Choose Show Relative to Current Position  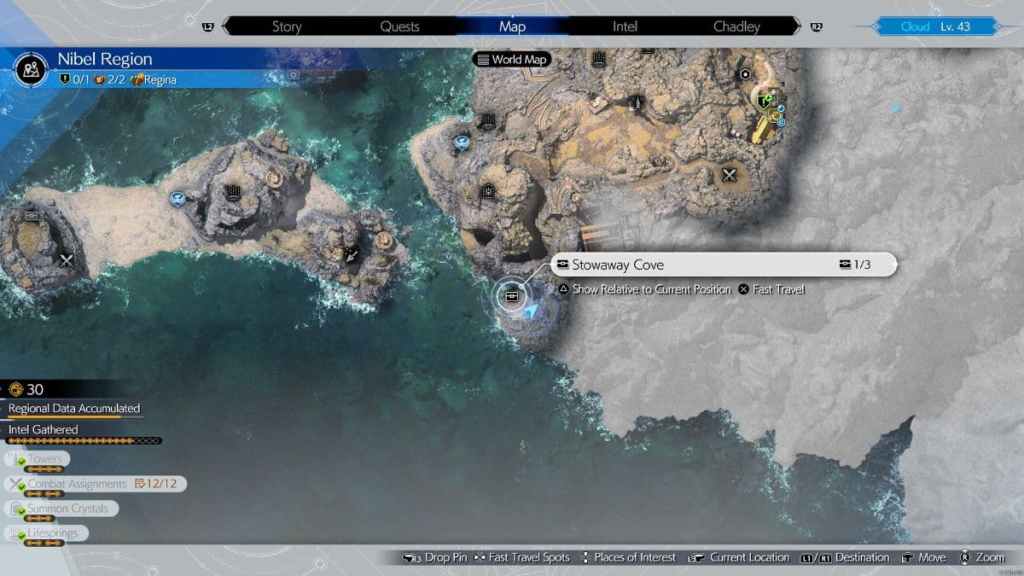(645, 289)
